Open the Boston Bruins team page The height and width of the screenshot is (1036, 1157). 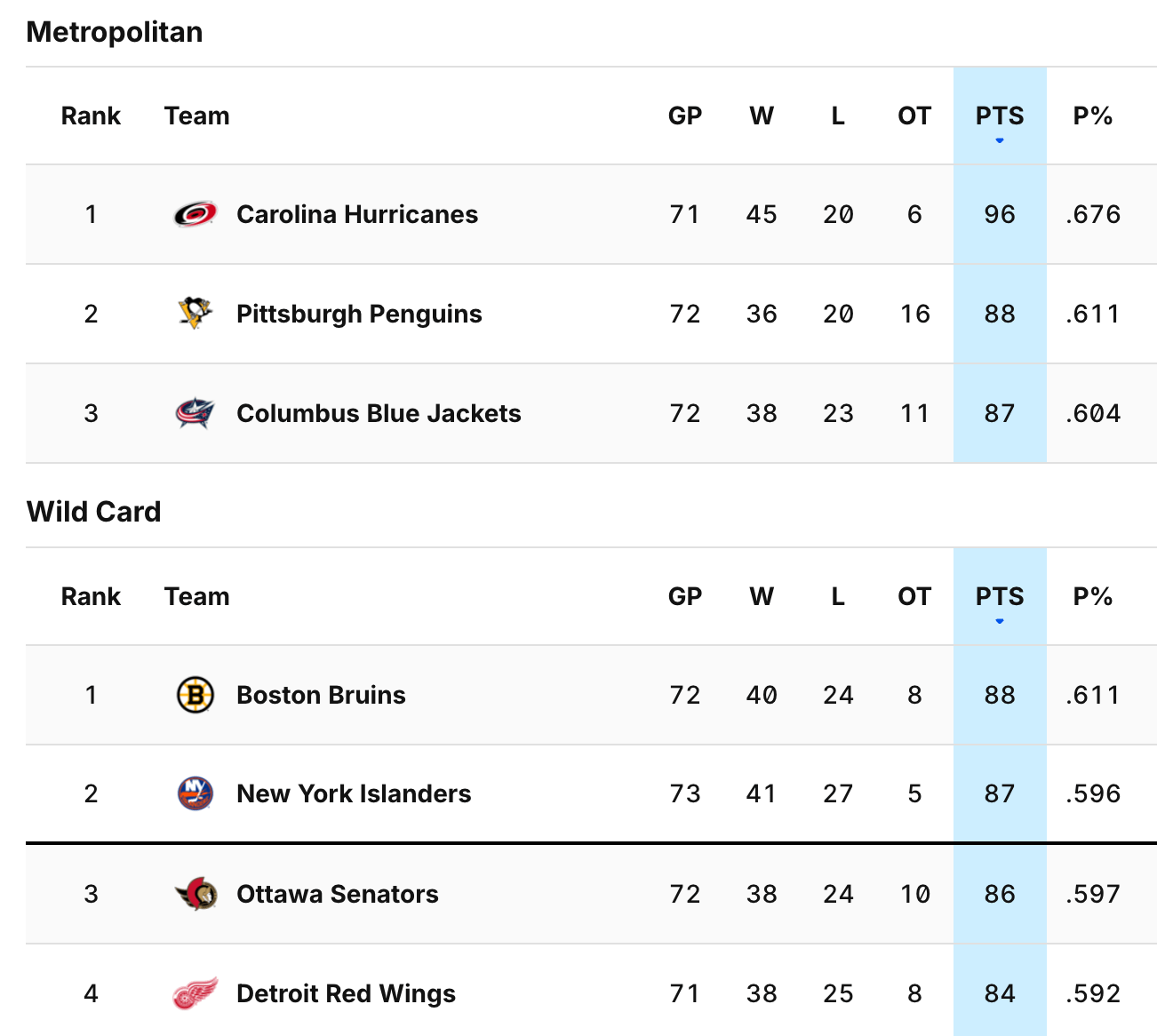click(x=321, y=695)
